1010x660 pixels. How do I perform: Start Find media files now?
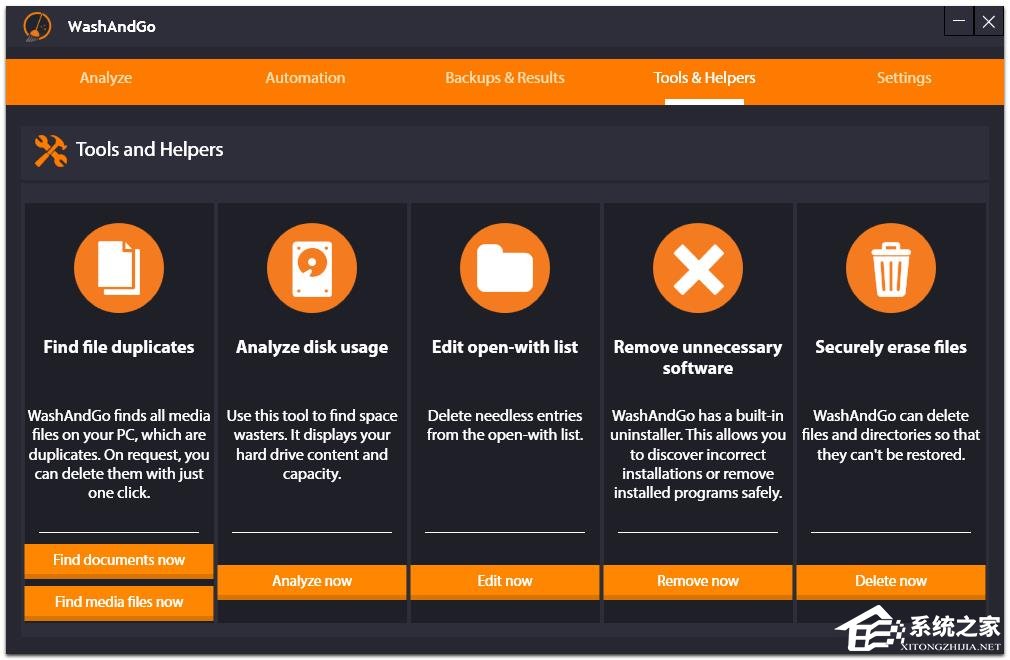coord(119,602)
